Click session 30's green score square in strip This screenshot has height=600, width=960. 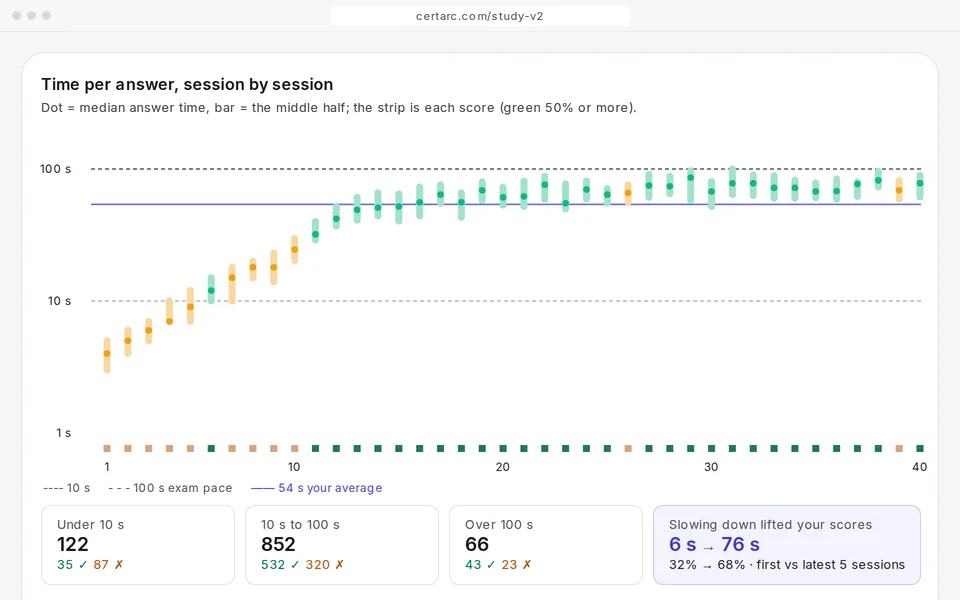(x=711, y=449)
